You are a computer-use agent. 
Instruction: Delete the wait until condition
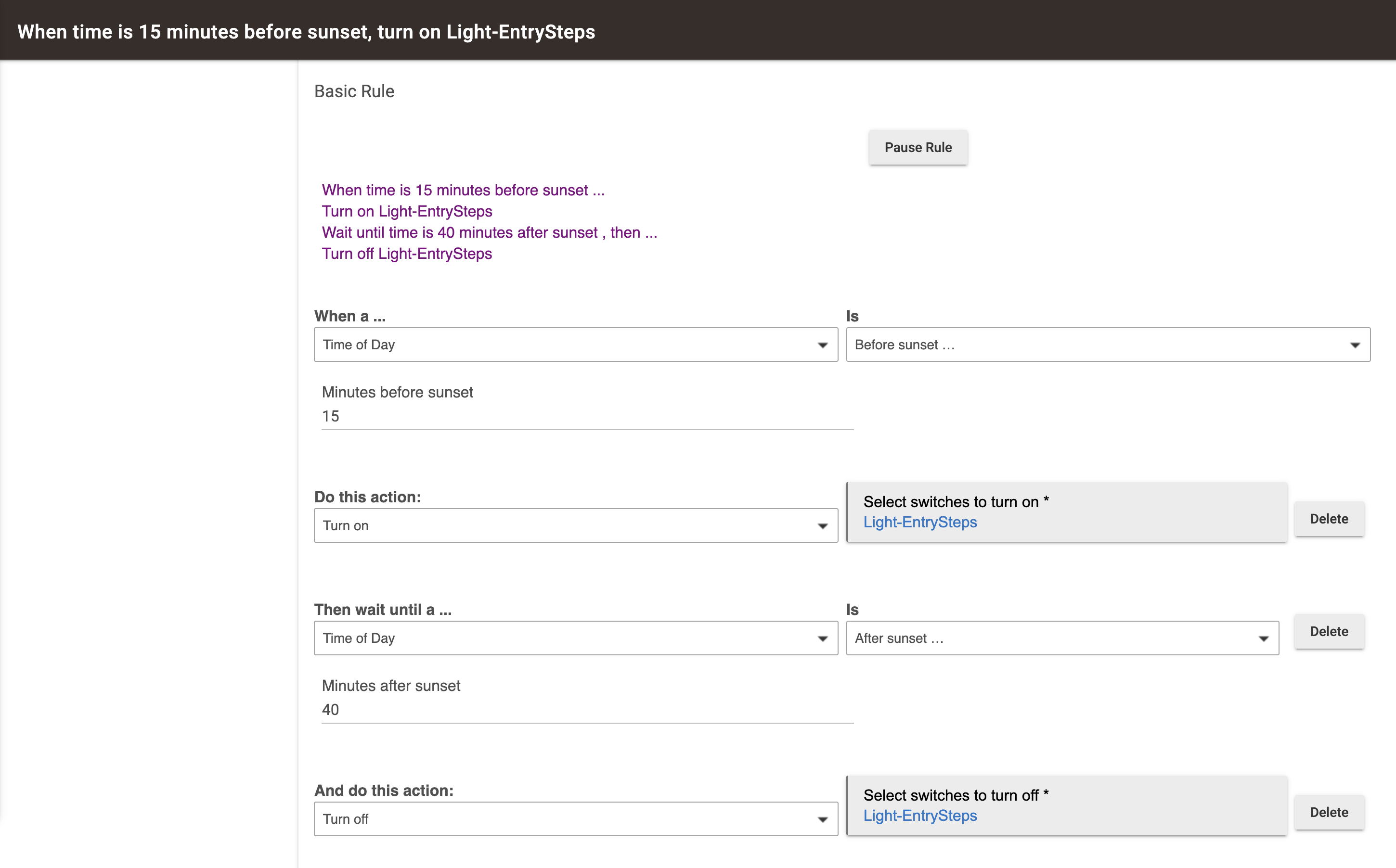(x=1329, y=631)
